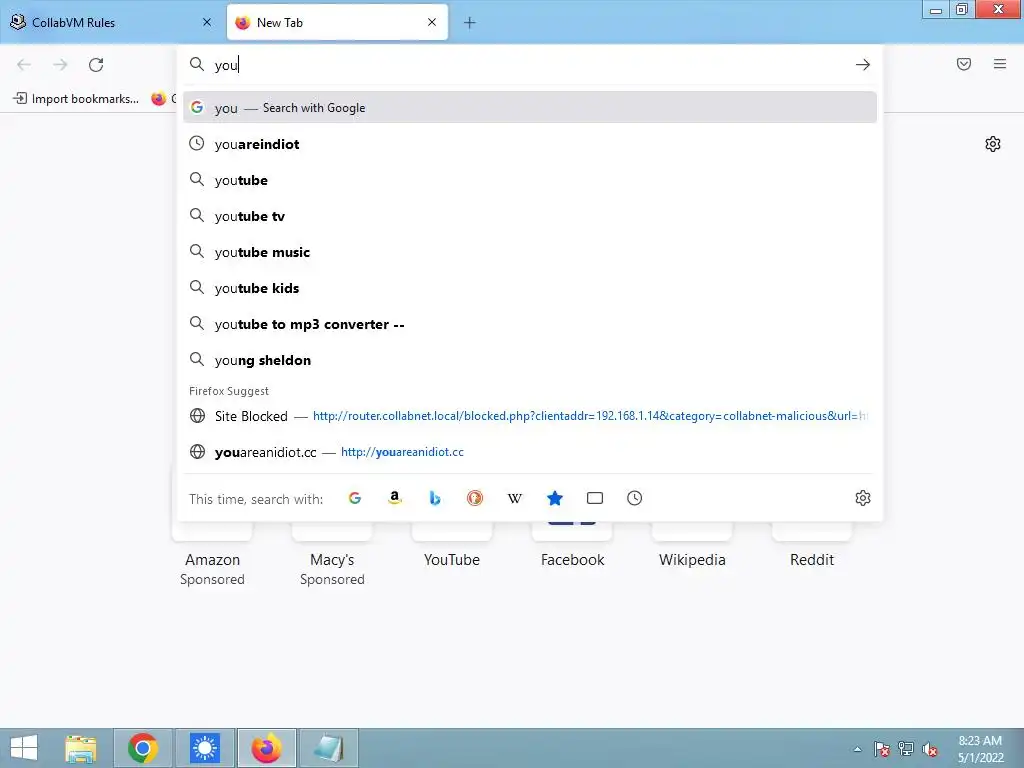Click the muted volume tray icon
Image resolution: width=1024 pixels, height=768 pixels.
coord(930,749)
